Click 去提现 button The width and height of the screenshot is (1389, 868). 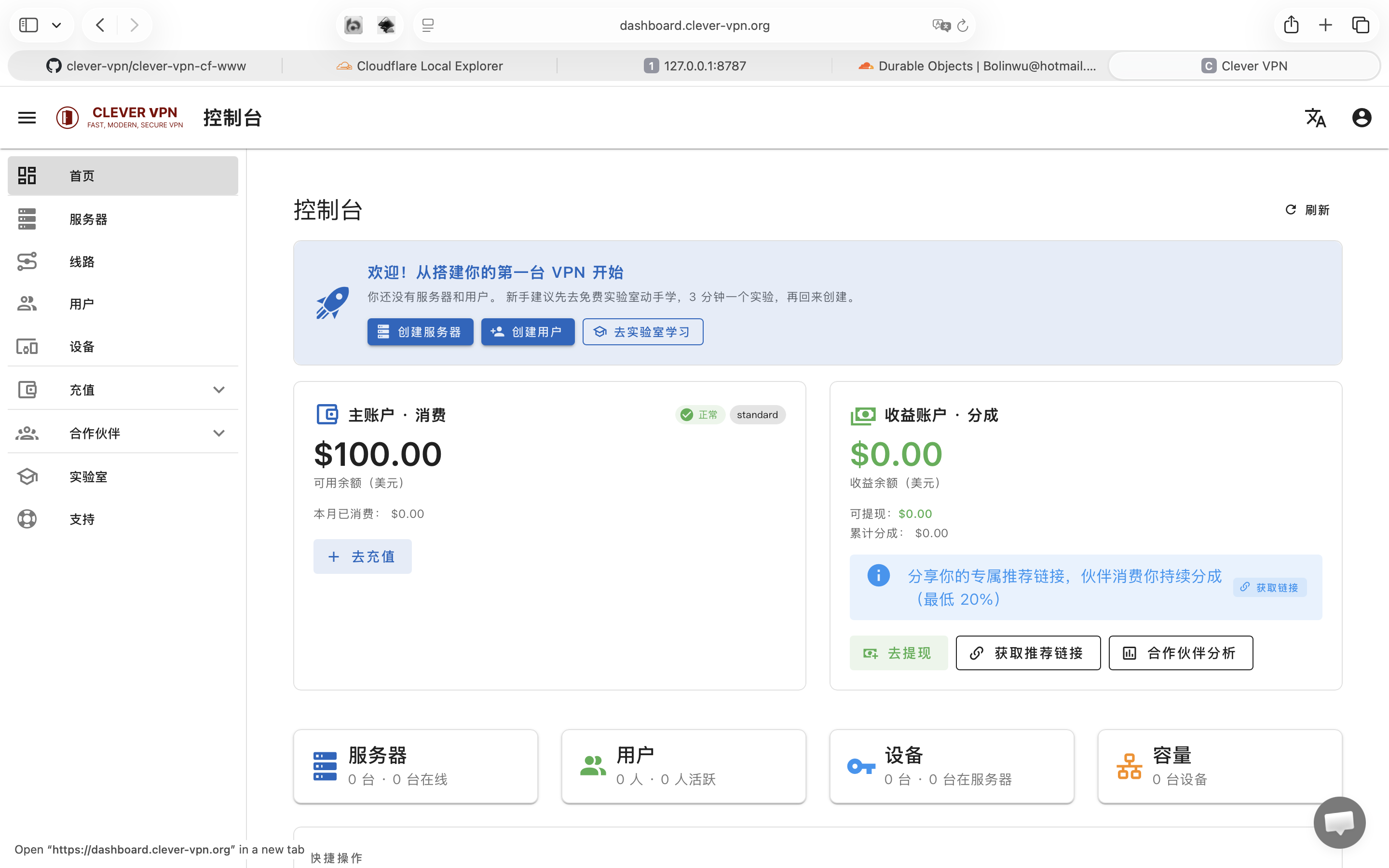click(898, 653)
